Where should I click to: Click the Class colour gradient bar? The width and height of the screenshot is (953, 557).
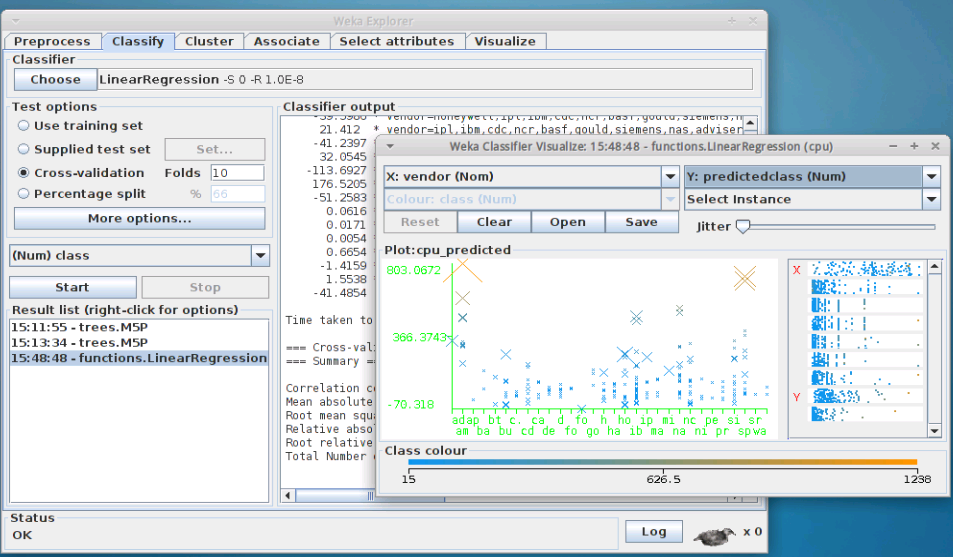coord(662,462)
